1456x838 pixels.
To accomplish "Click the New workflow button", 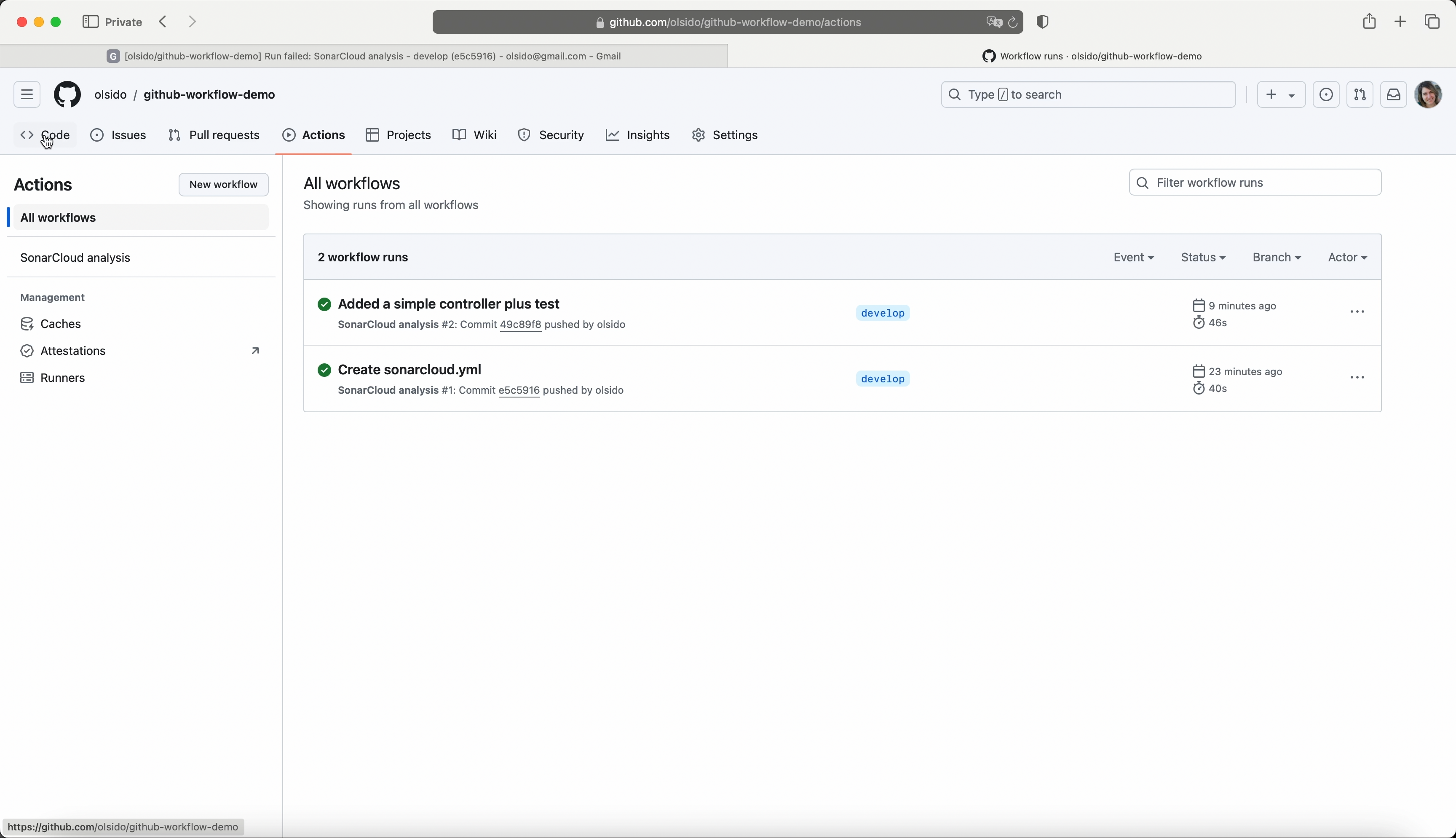I will coord(224,184).
